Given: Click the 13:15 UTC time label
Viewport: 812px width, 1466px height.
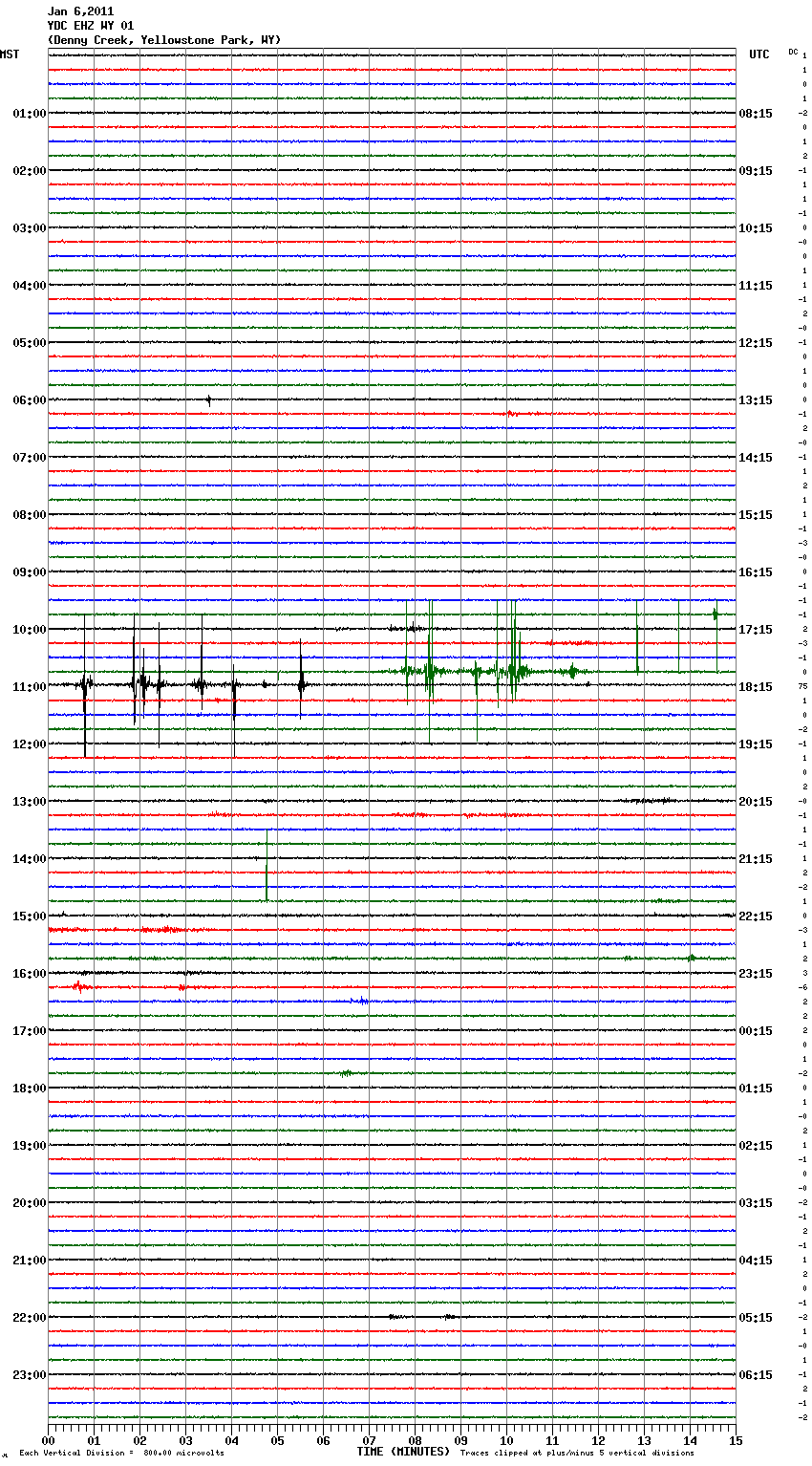Looking at the screenshot, I should tap(756, 400).
